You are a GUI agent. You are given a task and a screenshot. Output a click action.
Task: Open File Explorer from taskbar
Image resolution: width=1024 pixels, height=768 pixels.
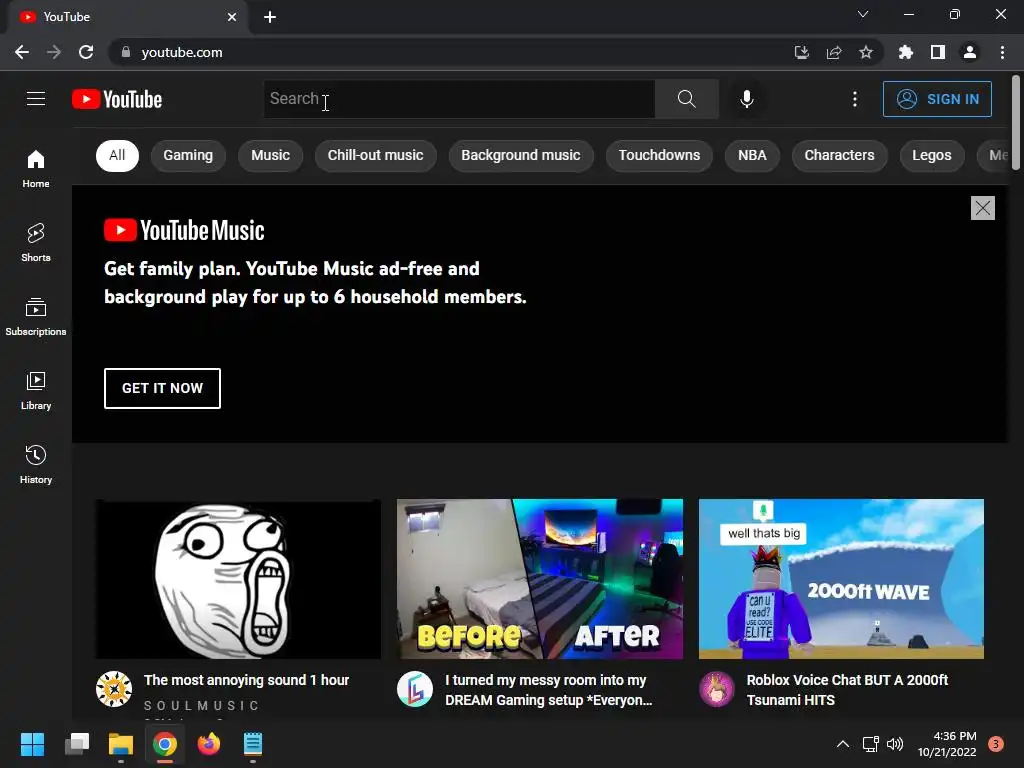121,744
